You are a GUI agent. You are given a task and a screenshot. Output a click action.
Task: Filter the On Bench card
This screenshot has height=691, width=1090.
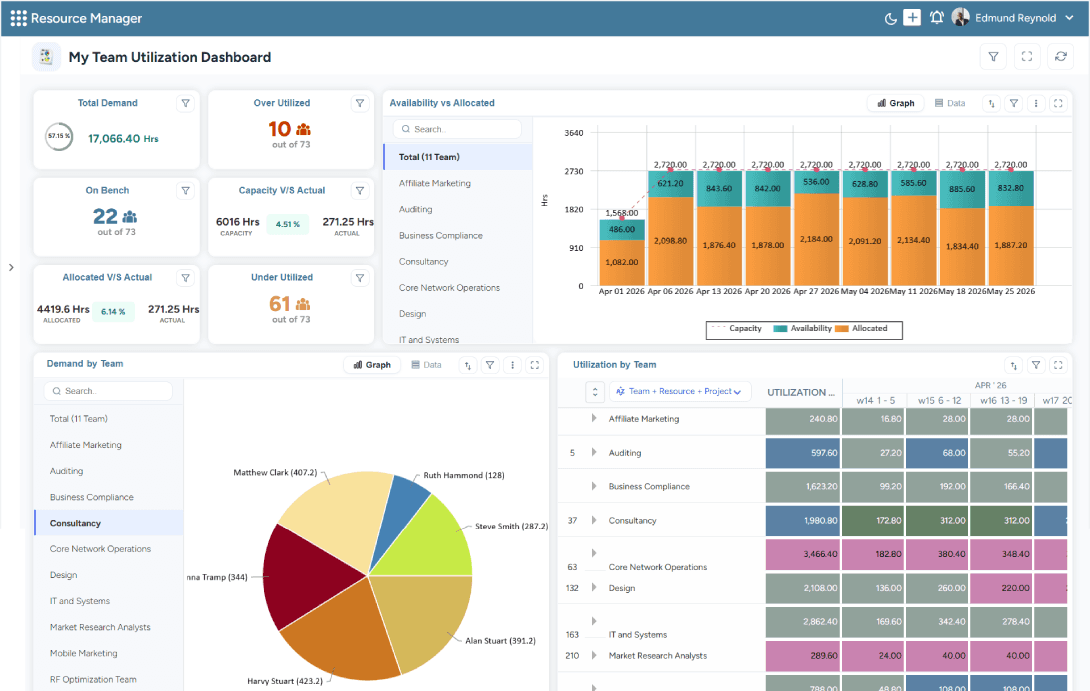coord(186,190)
